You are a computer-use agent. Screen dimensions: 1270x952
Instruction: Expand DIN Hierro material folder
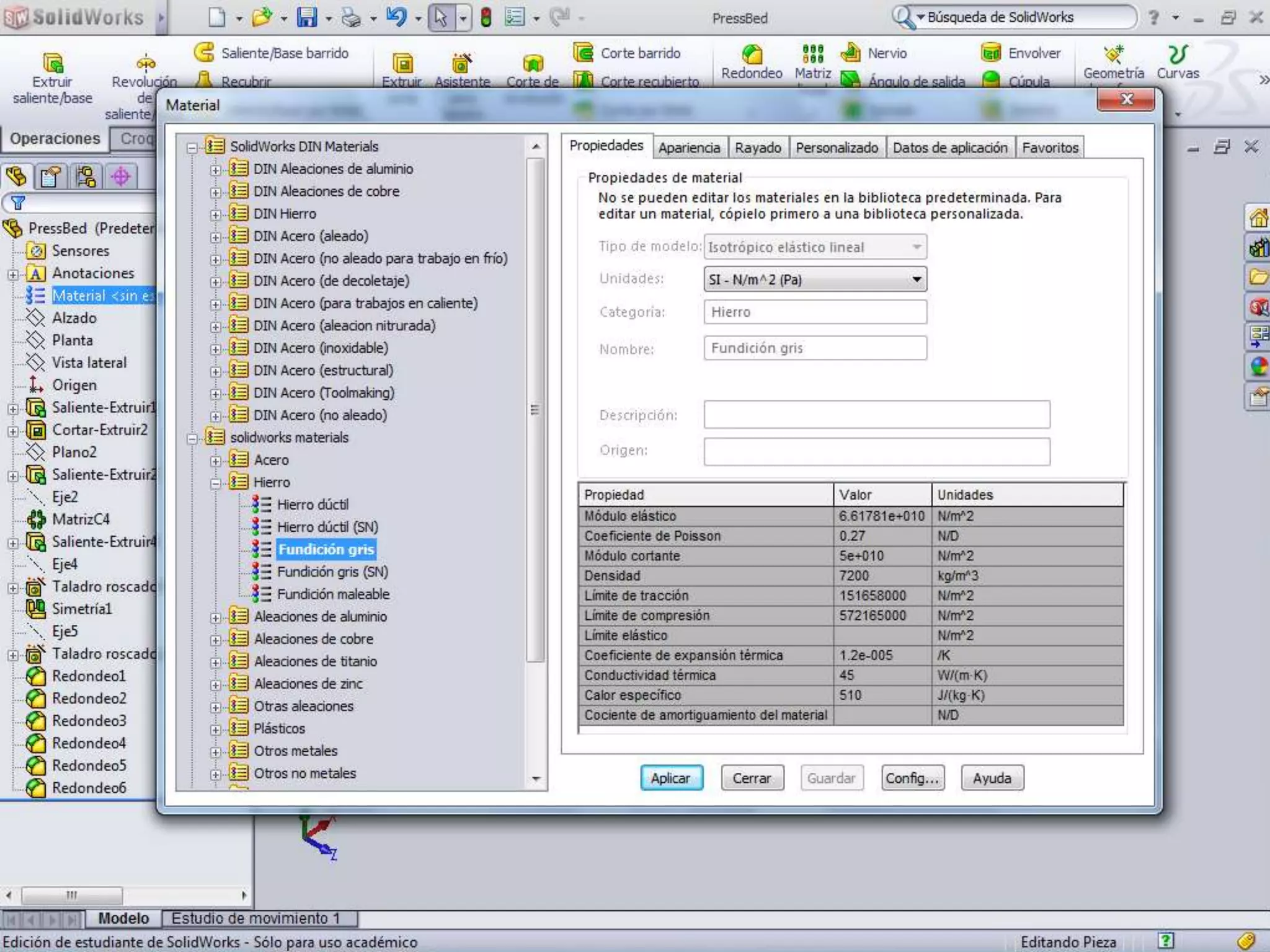point(215,214)
